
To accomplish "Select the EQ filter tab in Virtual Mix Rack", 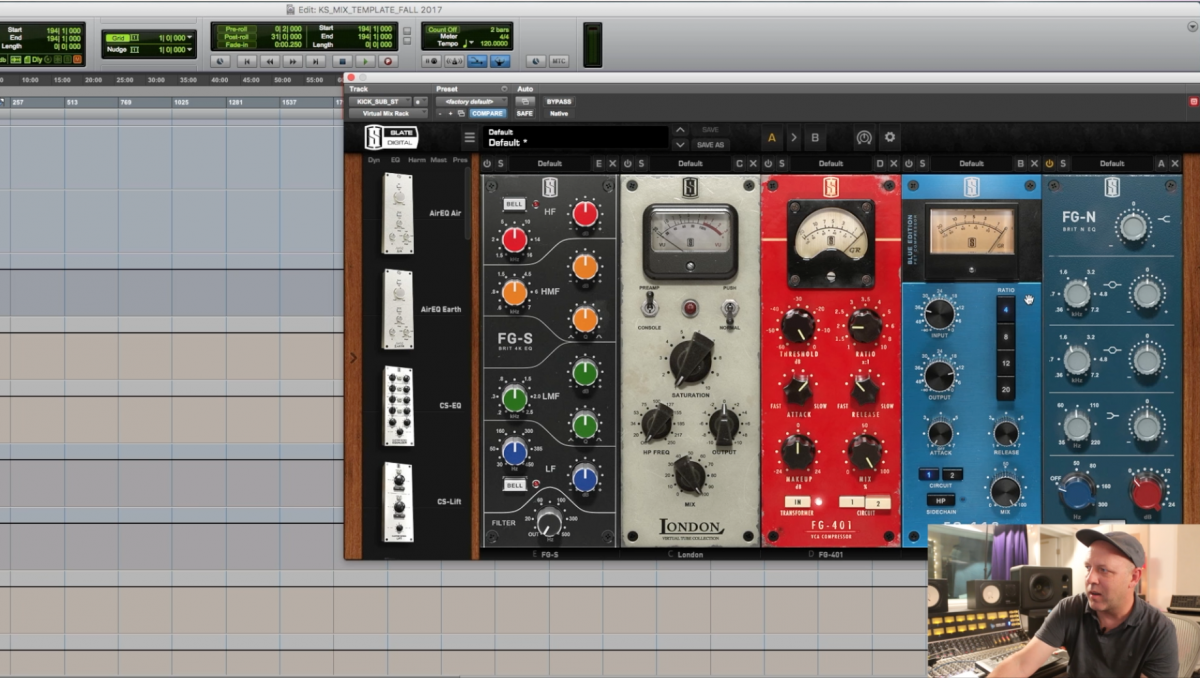I will point(395,160).
